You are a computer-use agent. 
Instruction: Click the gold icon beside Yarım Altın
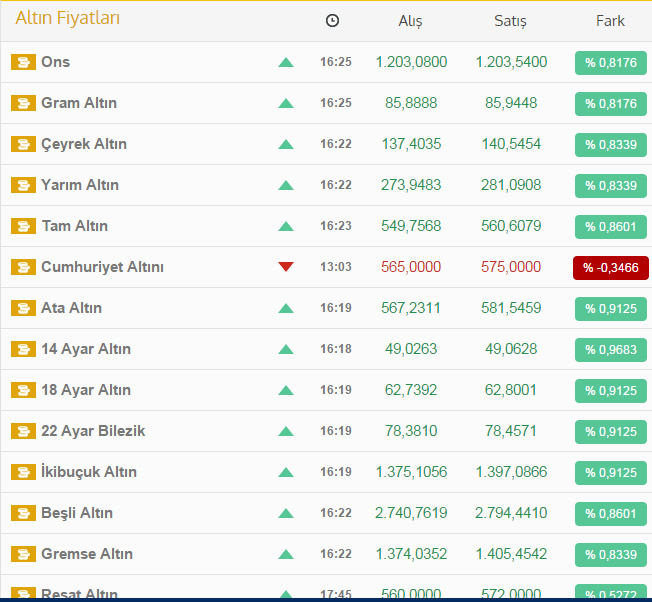coord(23,185)
